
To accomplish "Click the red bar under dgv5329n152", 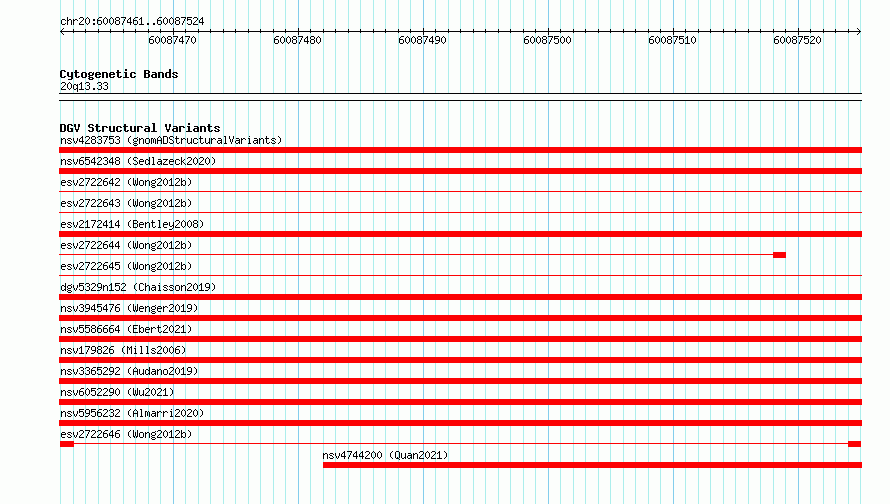I will click(x=460, y=297).
